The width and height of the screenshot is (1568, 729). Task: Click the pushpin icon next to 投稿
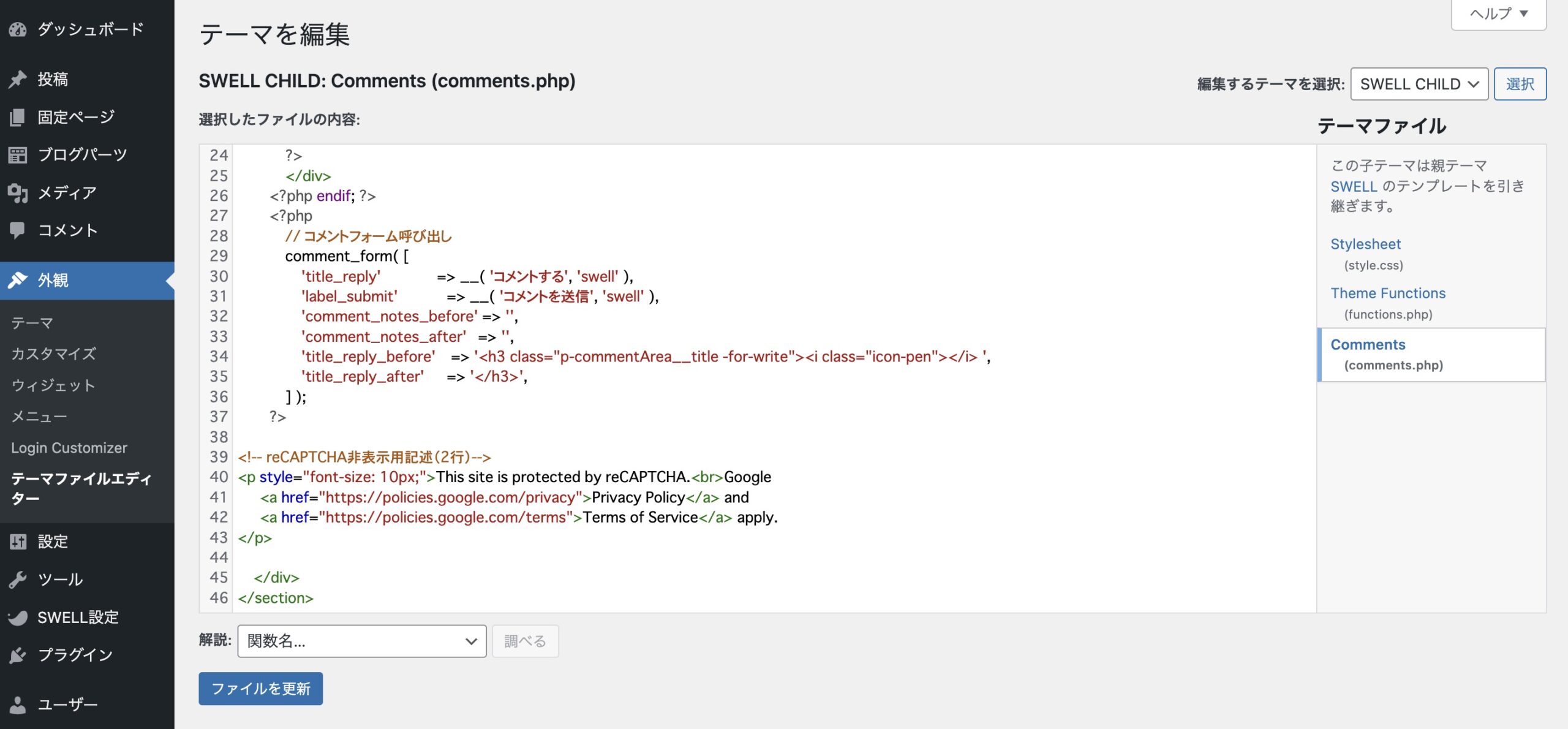pos(18,80)
